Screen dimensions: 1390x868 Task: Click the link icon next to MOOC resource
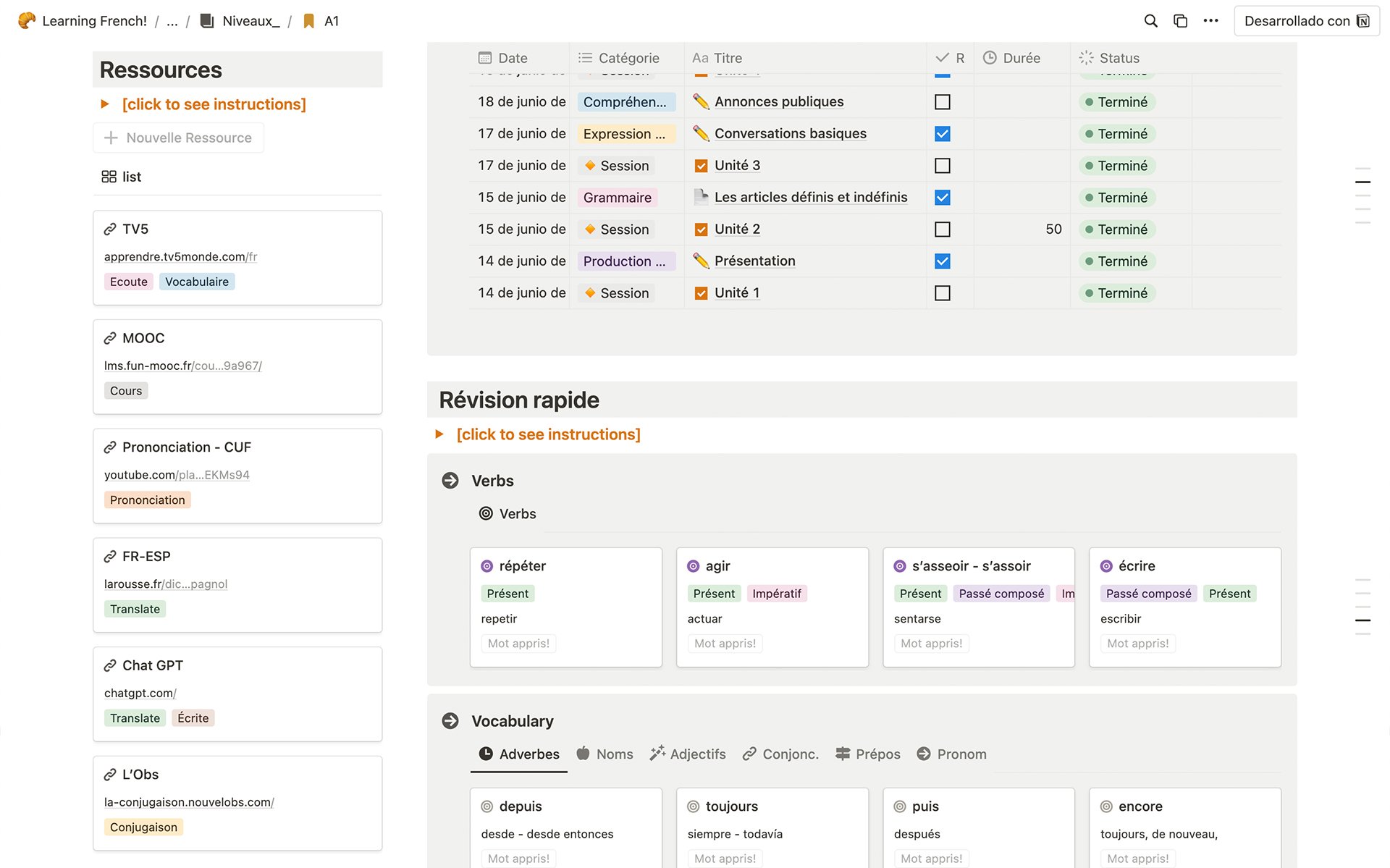pos(110,337)
